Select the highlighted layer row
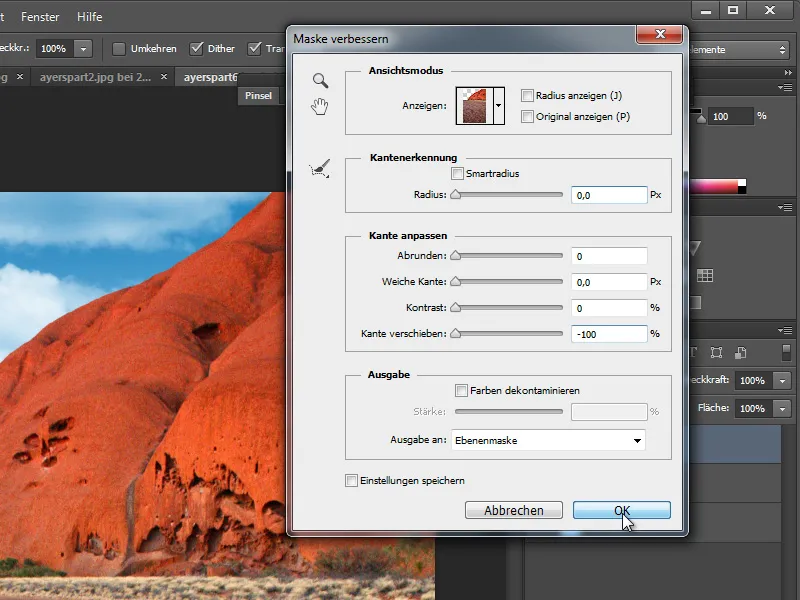The height and width of the screenshot is (600, 800). pos(735,444)
